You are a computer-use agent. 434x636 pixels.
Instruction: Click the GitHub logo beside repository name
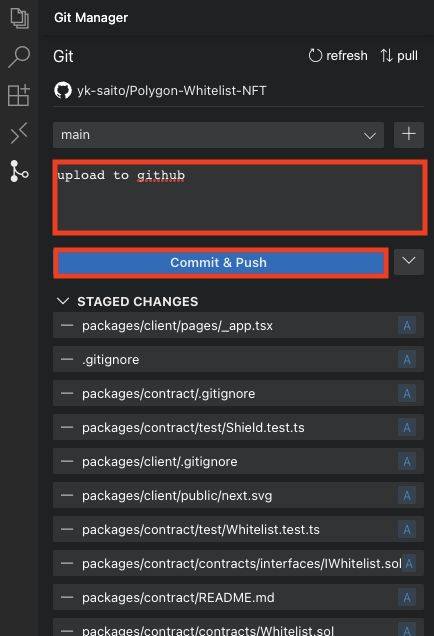pos(63,90)
